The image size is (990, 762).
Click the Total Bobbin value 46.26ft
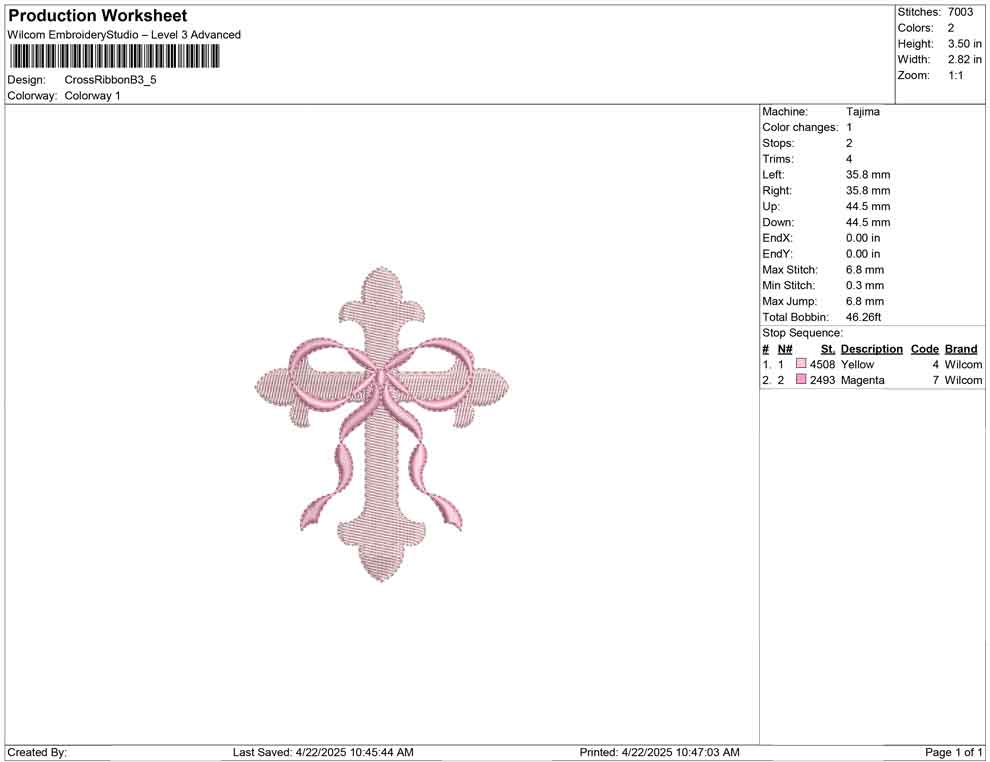pos(866,317)
